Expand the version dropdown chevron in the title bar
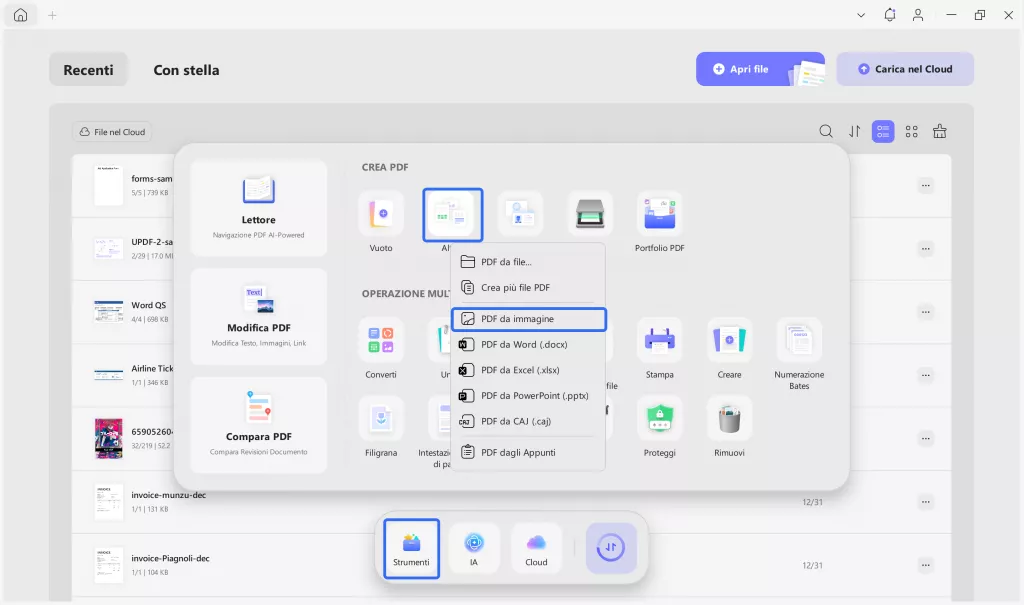Viewport: 1024px width, 605px height. tap(862, 15)
